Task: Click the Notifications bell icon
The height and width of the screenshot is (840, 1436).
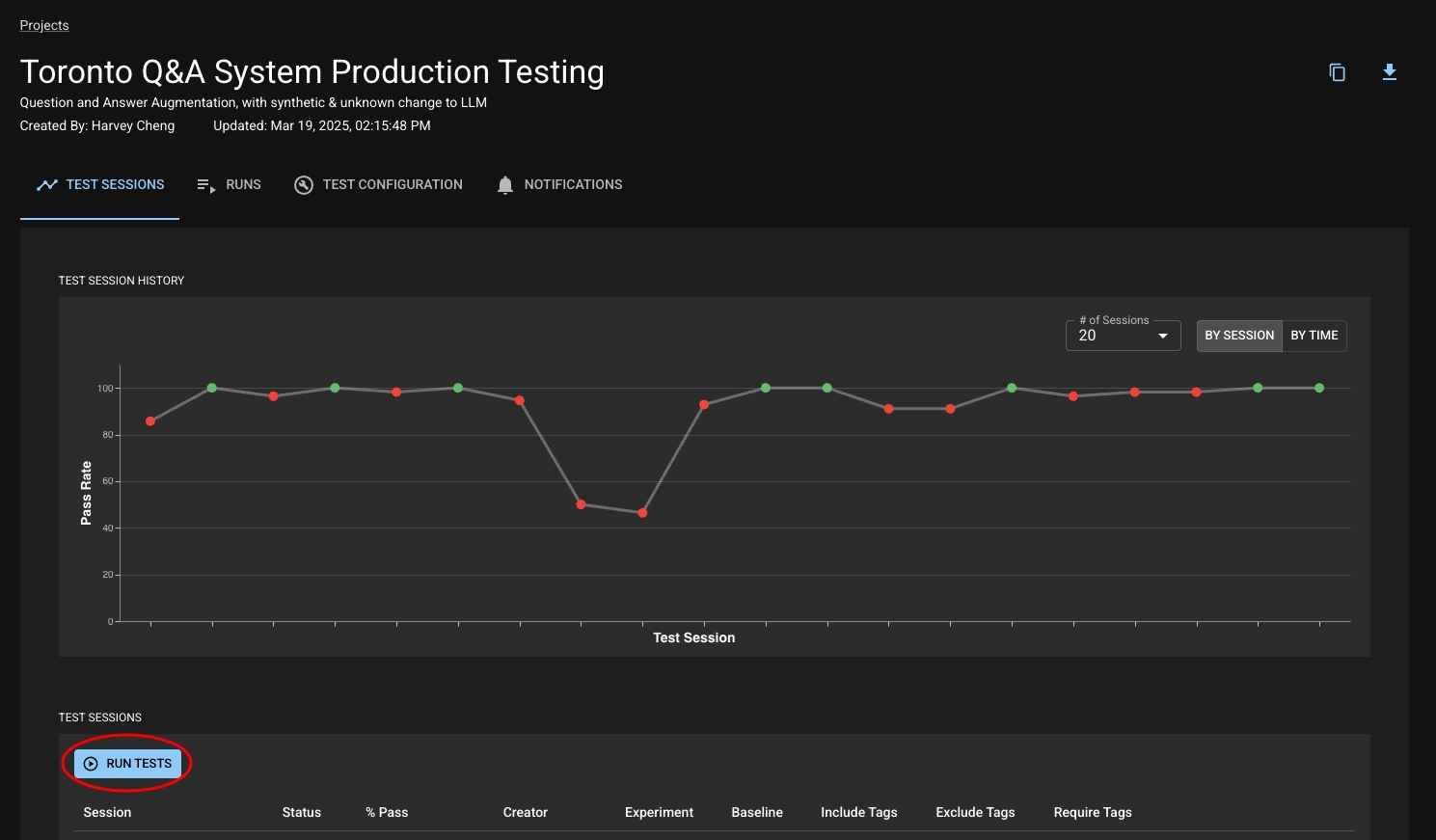Action: (505, 185)
